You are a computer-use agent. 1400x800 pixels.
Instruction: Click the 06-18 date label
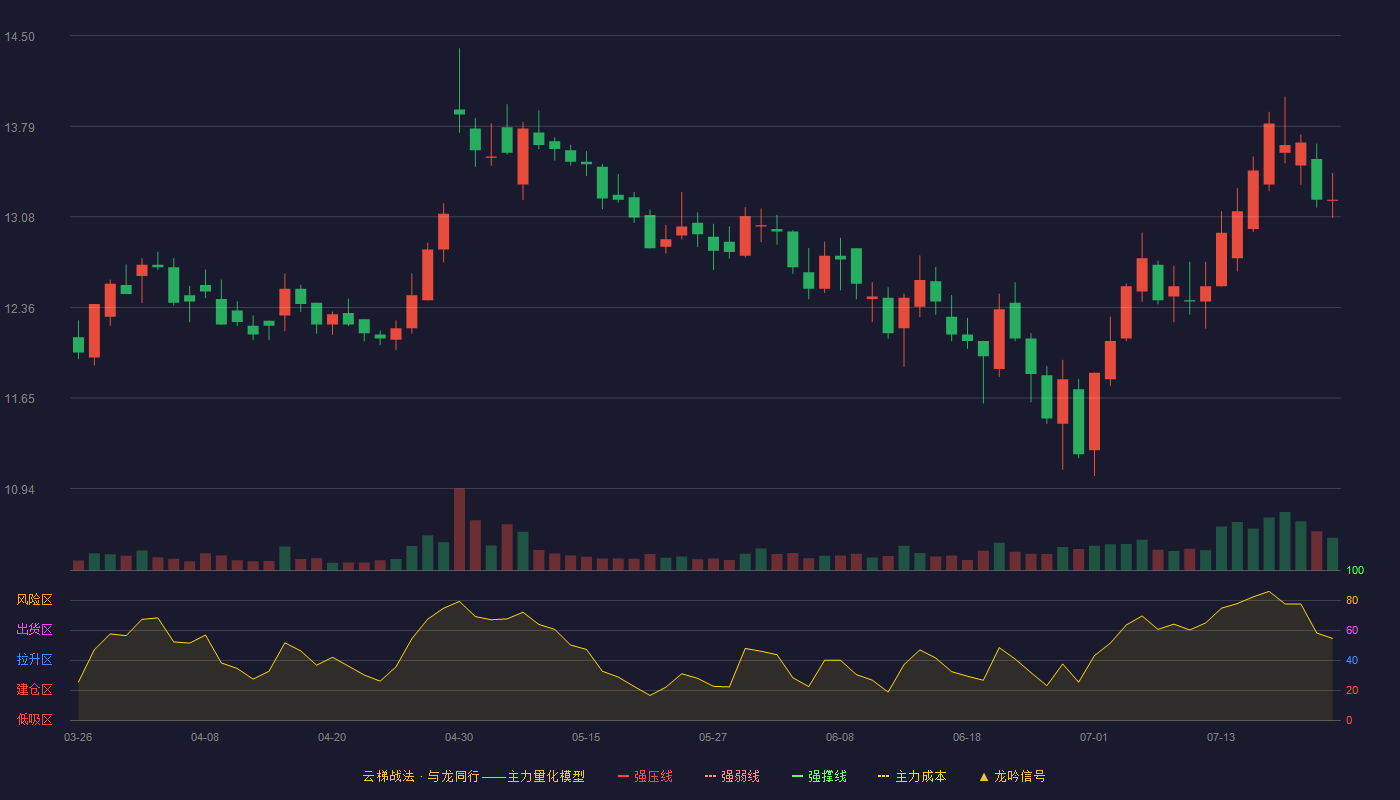click(967, 737)
